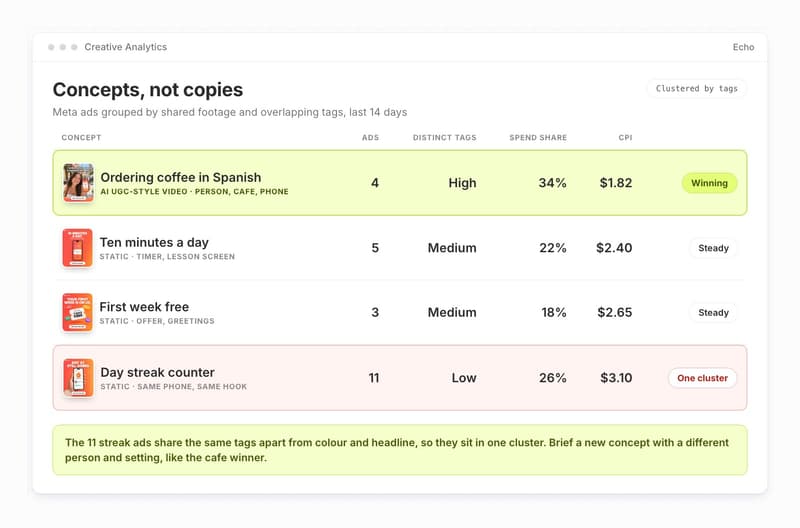Open the Ten minutes a day thumbnail
This screenshot has height=528, width=800.
(78, 248)
